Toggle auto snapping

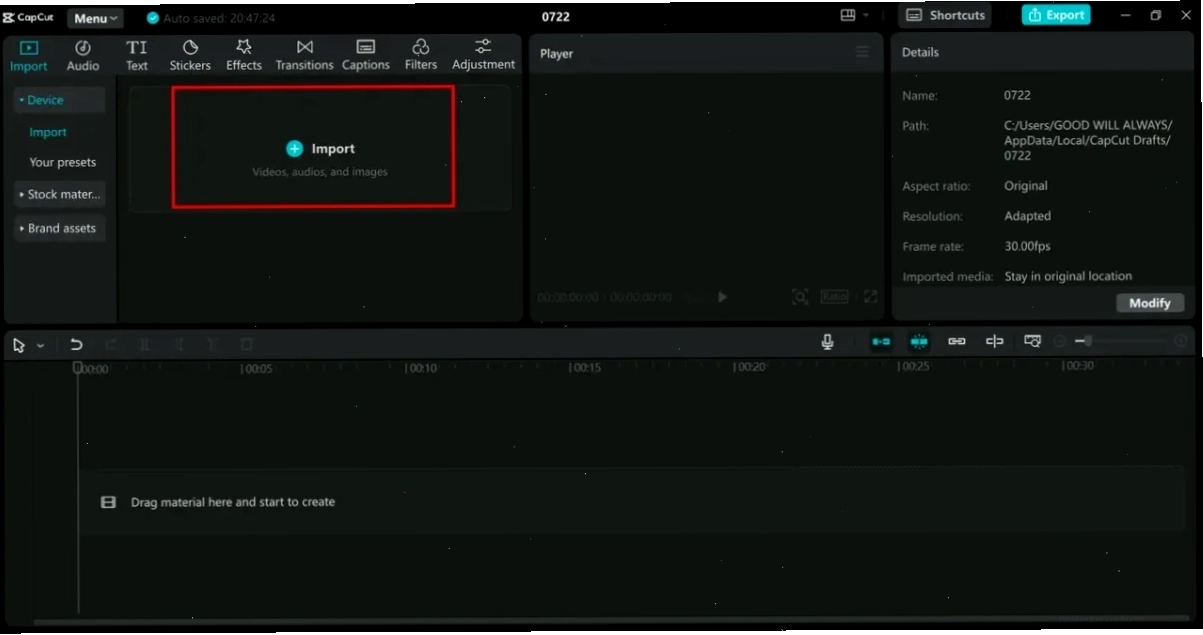(x=919, y=342)
